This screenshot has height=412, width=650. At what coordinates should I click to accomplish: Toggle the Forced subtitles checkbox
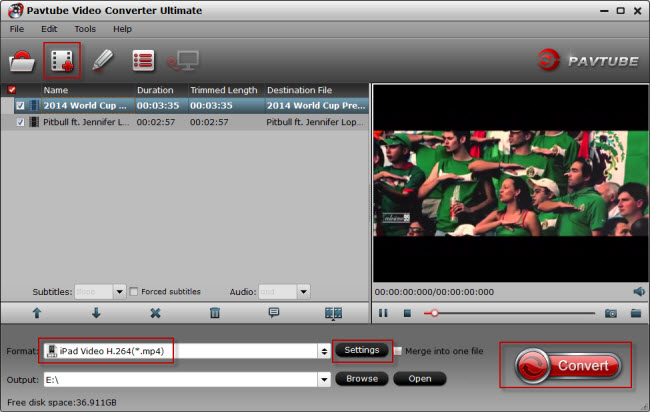tap(133, 292)
